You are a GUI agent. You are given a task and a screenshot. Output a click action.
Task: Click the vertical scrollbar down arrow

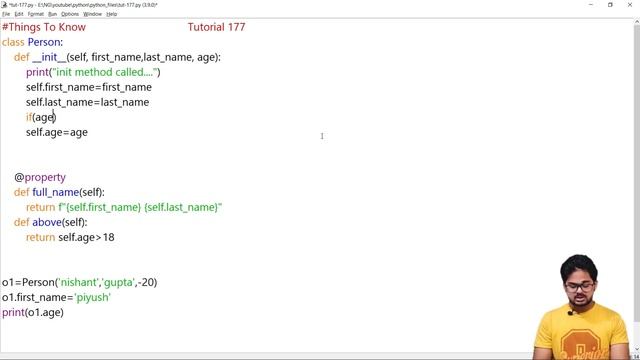637,350
